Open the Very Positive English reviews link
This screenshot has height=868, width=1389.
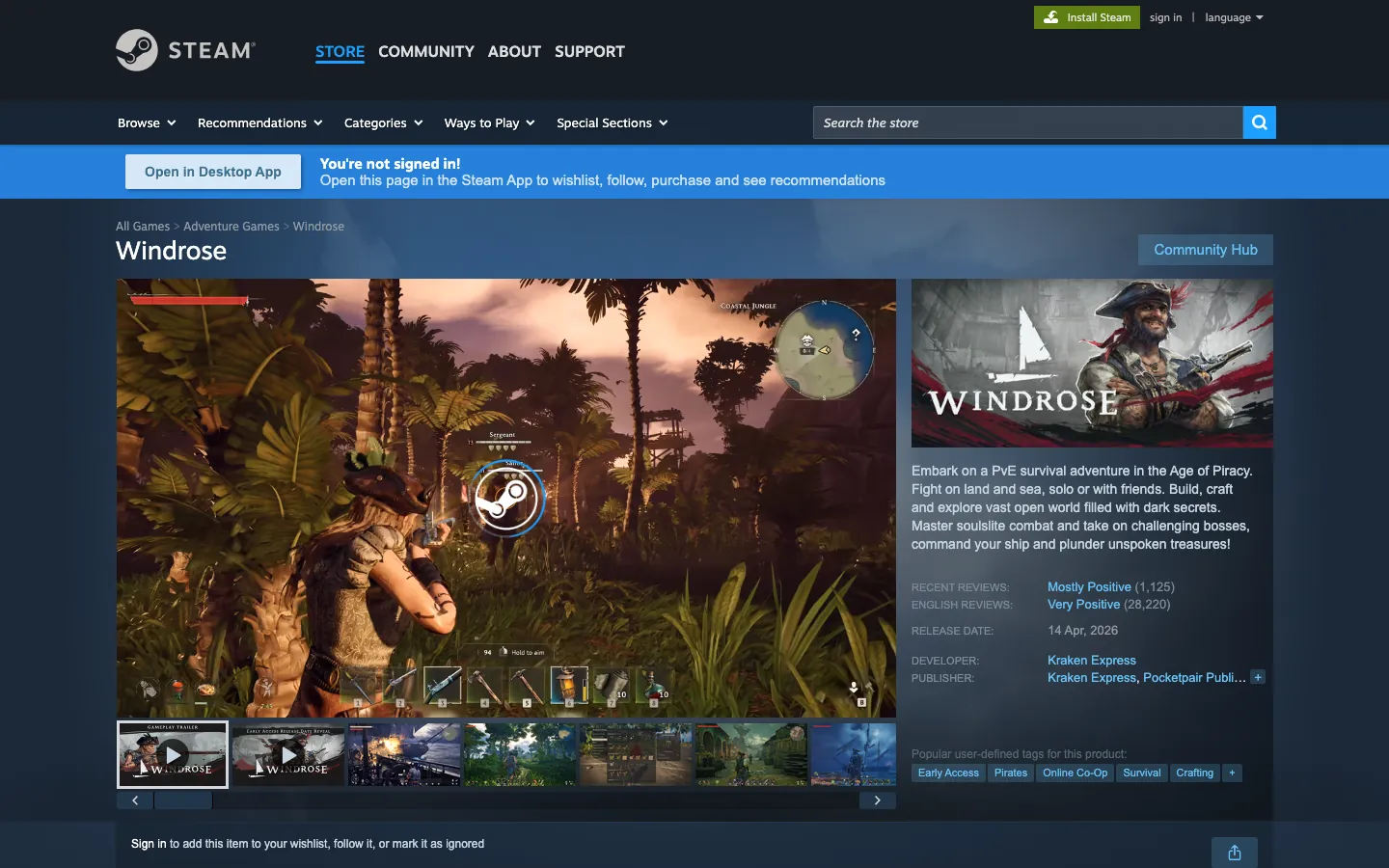click(x=1084, y=604)
